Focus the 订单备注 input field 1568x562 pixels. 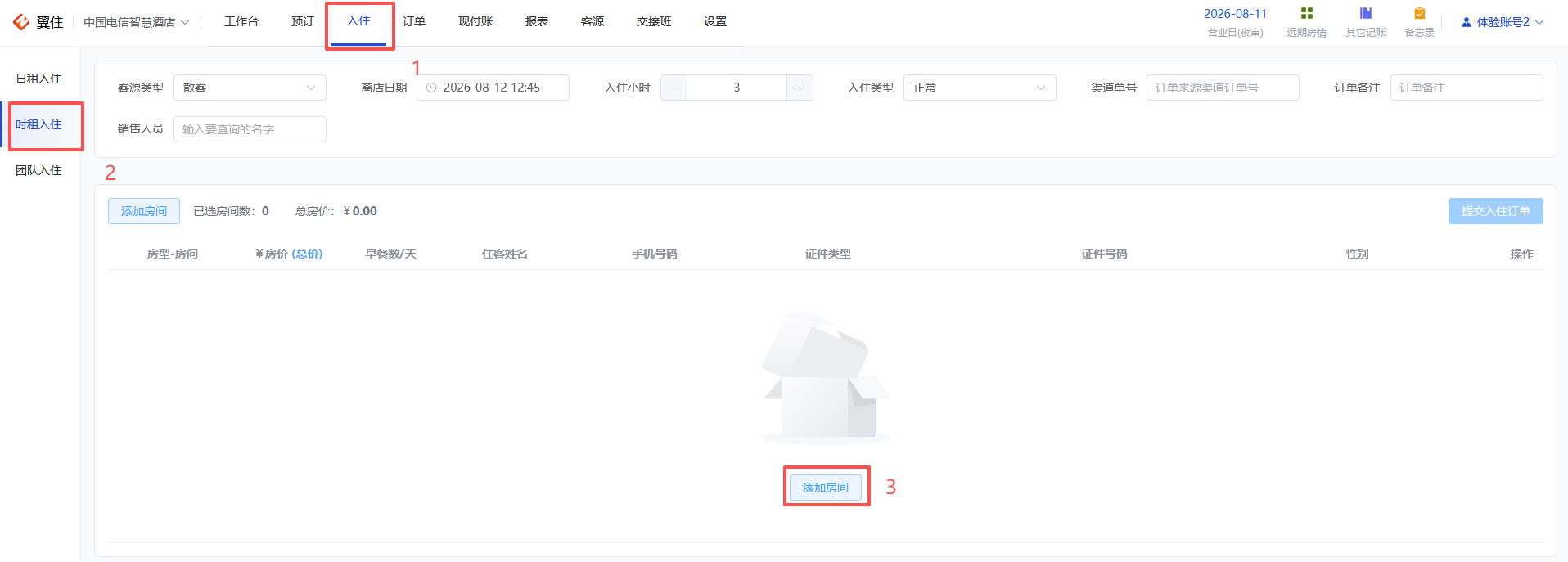(x=1467, y=88)
